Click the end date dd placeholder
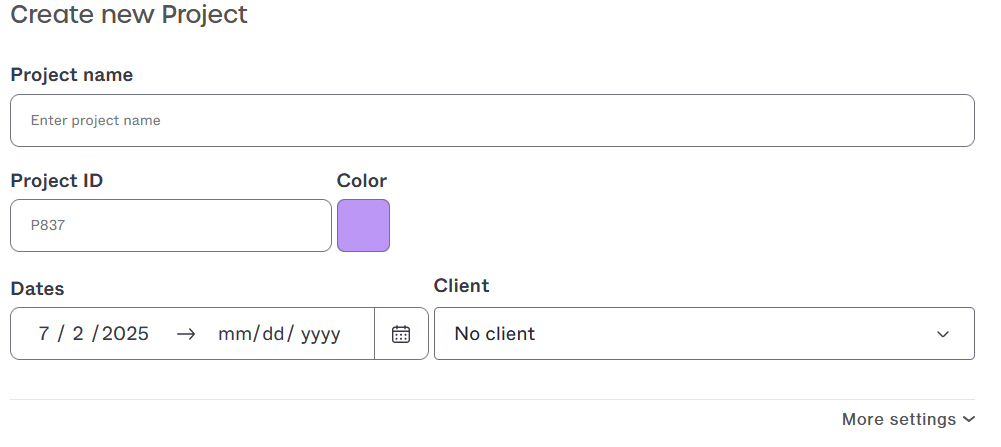 tap(272, 334)
